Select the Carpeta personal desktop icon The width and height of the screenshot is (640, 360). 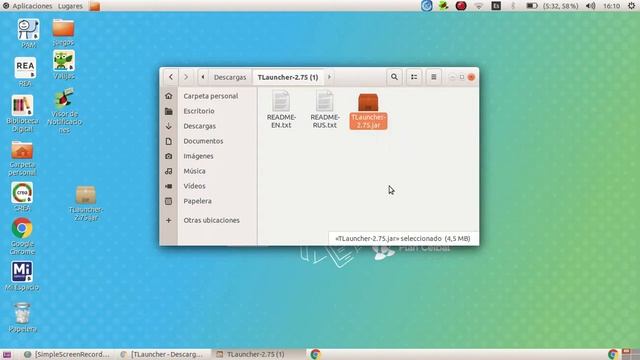coord(22,158)
